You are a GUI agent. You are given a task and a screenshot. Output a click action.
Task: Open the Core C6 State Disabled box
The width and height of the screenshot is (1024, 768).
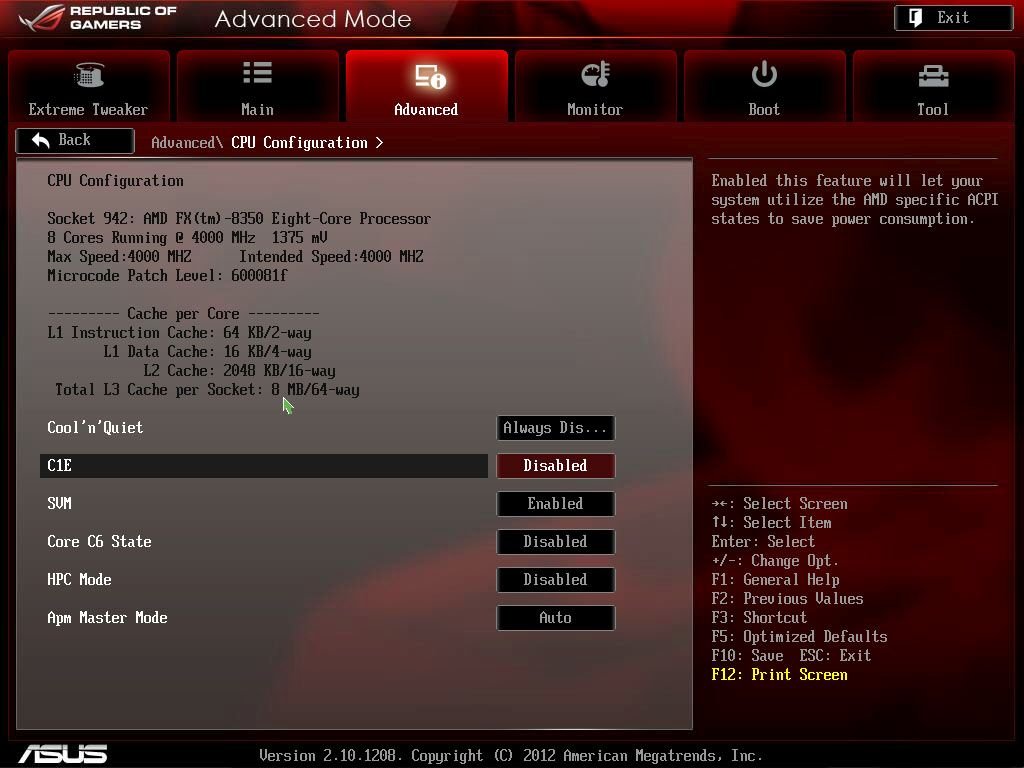click(x=555, y=541)
